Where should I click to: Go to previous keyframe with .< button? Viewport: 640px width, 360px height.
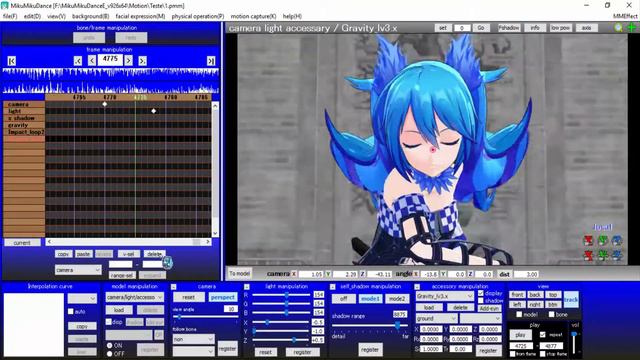pos(78,61)
